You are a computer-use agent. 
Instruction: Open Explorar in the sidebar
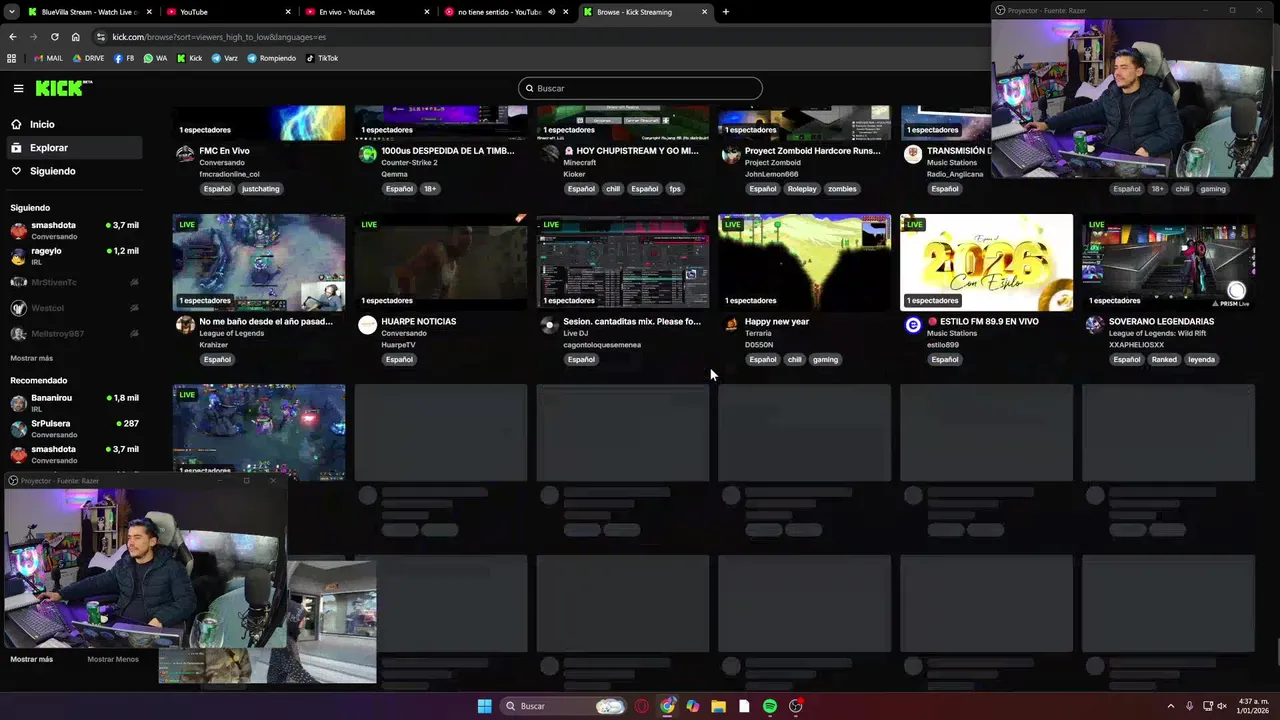pos(72,148)
